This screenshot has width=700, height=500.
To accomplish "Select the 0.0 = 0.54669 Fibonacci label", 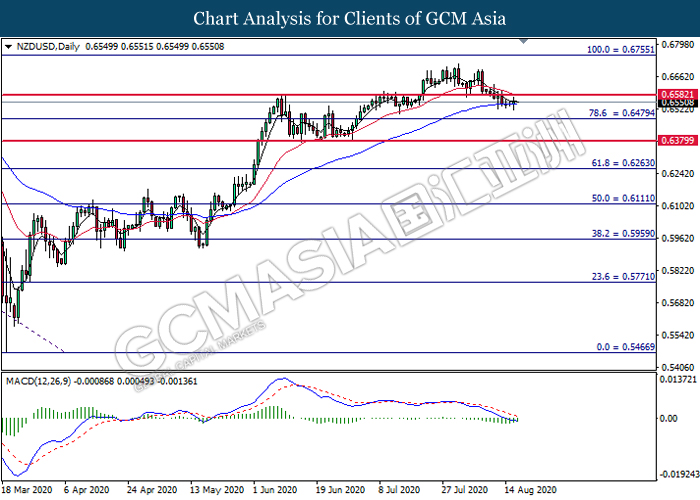I will point(625,347).
